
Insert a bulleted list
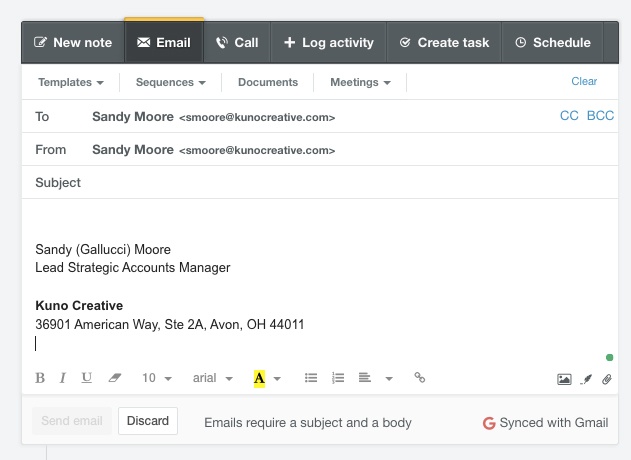(x=311, y=378)
